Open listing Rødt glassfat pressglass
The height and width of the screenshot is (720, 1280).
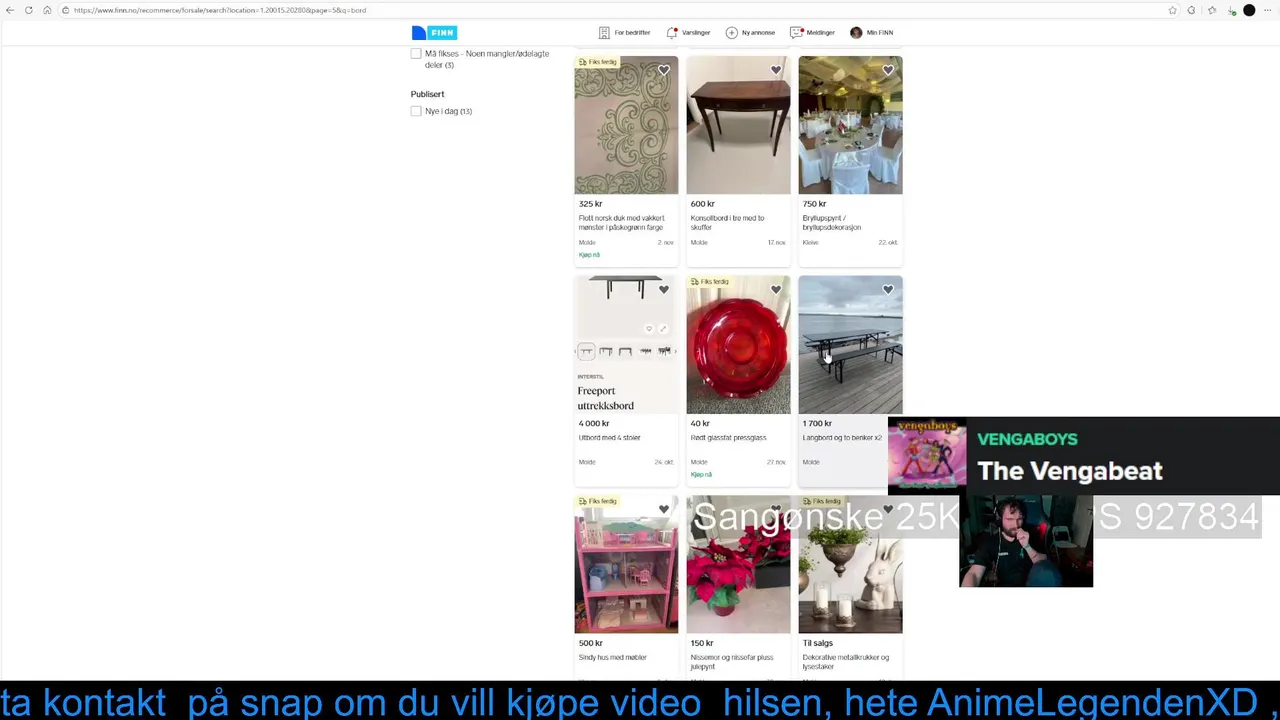(728, 438)
